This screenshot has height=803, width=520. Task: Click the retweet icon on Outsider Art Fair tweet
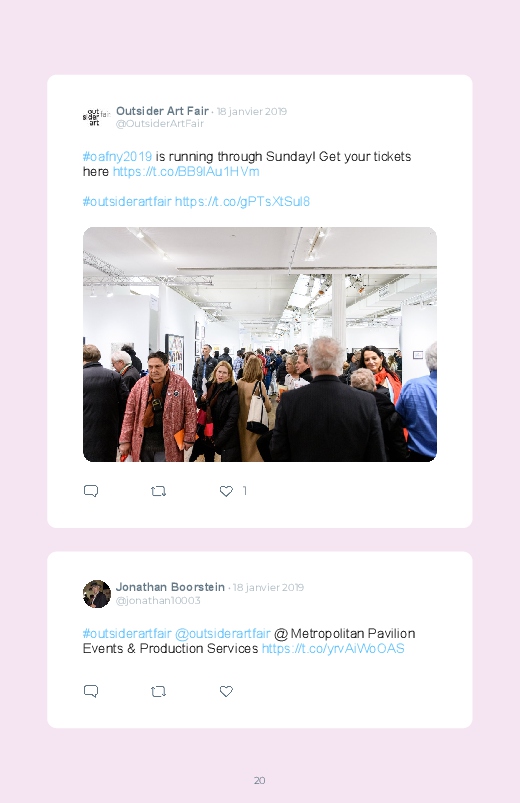click(x=158, y=491)
